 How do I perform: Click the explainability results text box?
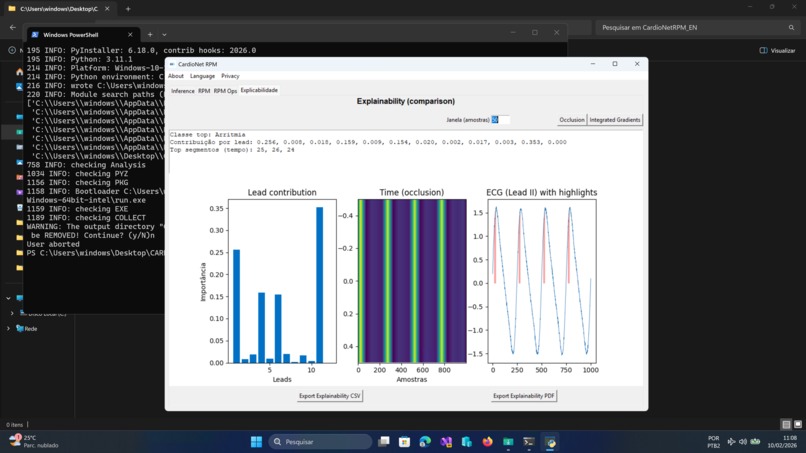point(406,152)
